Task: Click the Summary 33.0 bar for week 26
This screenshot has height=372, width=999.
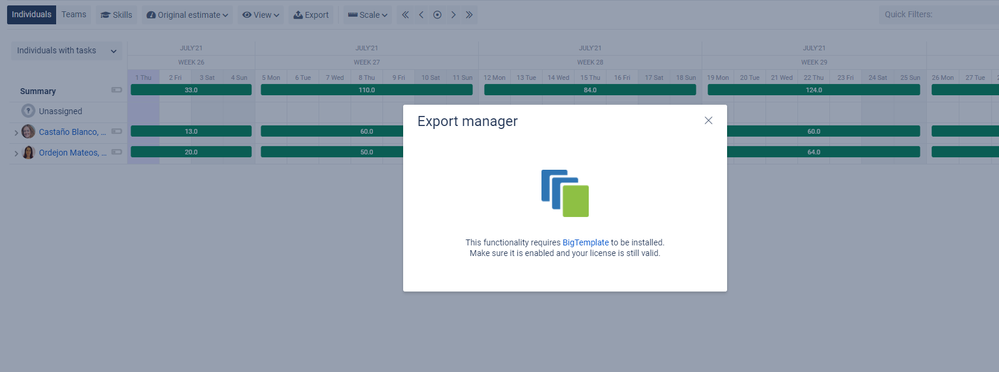Action: click(x=191, y=90)
